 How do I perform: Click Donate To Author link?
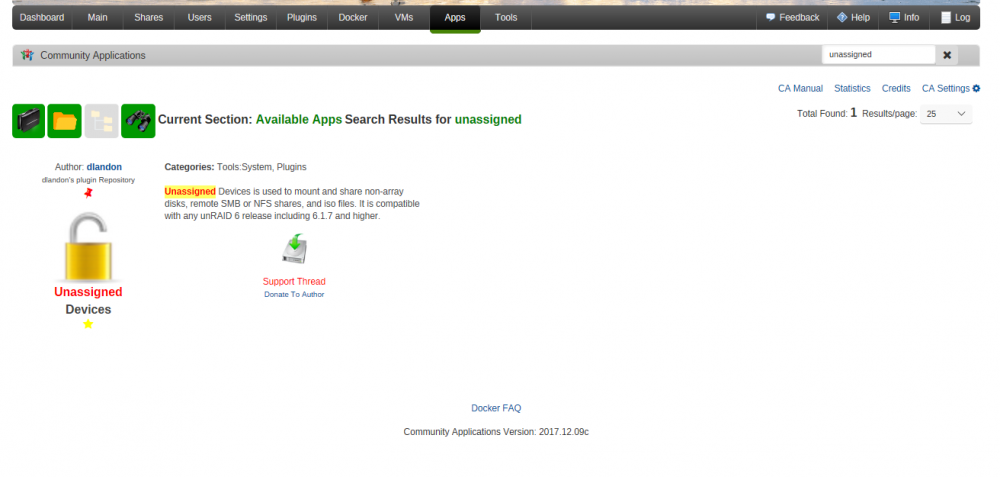(x=294, y=295)
